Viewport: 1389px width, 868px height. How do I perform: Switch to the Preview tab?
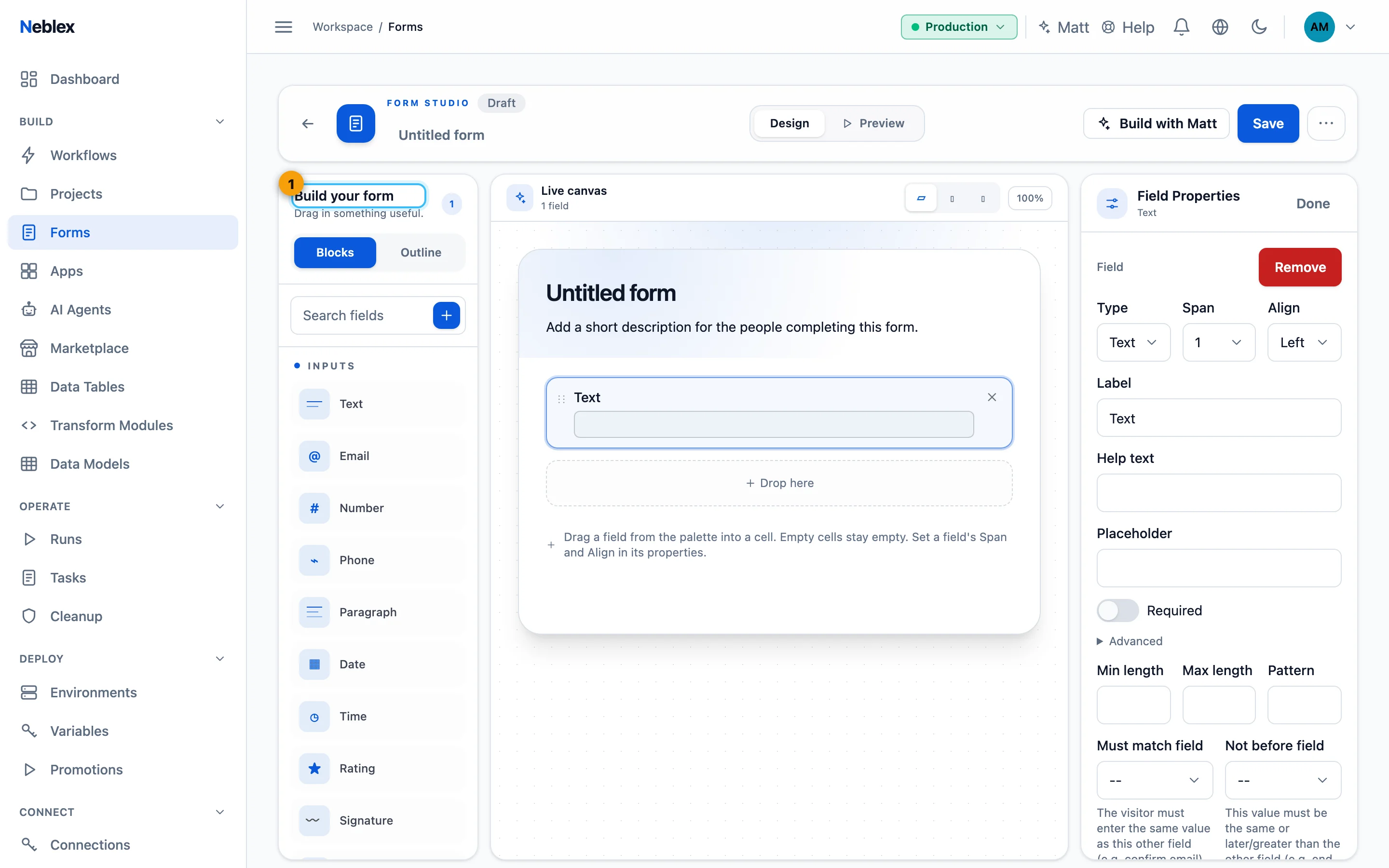pos(873,123)
